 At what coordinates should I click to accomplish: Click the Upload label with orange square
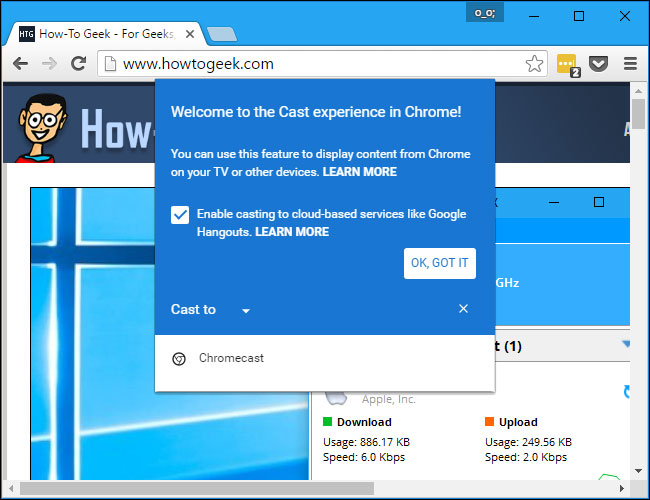(511, 422)
